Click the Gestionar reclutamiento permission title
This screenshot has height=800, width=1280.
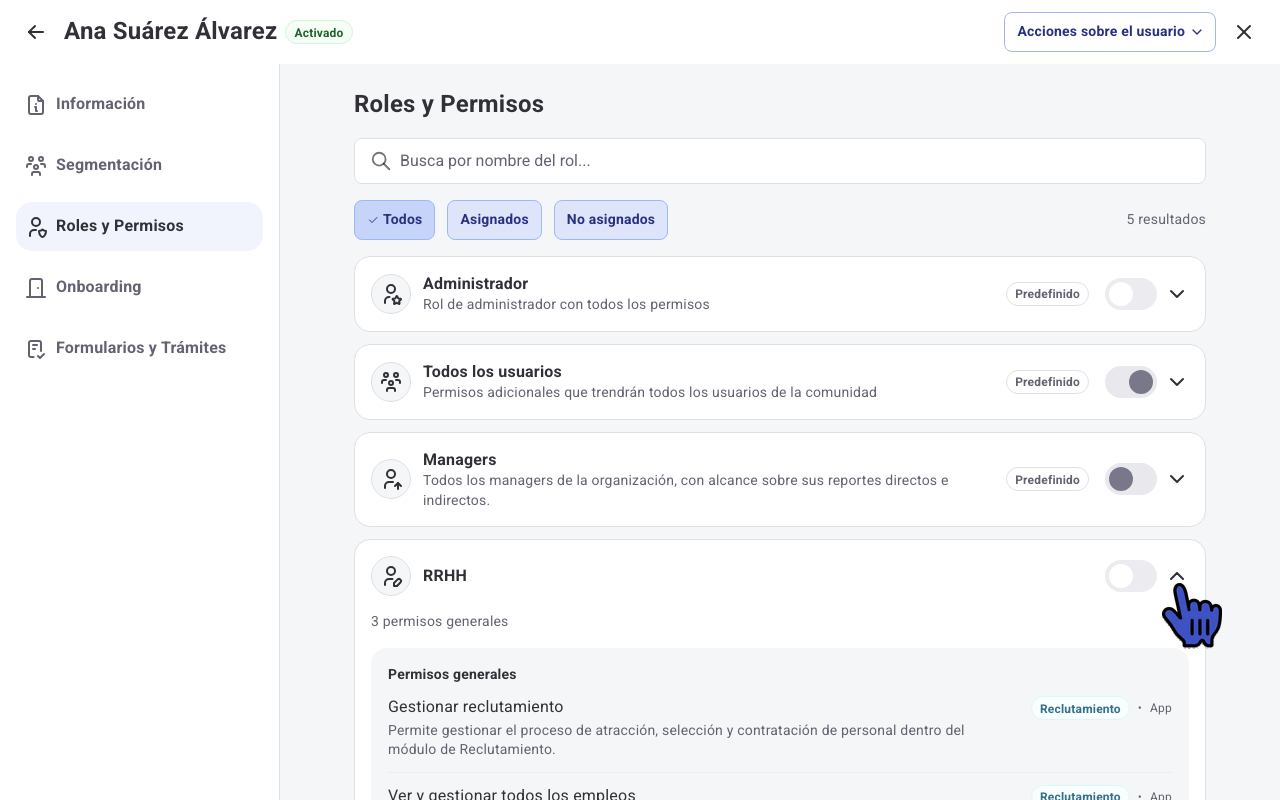point(476,707)
